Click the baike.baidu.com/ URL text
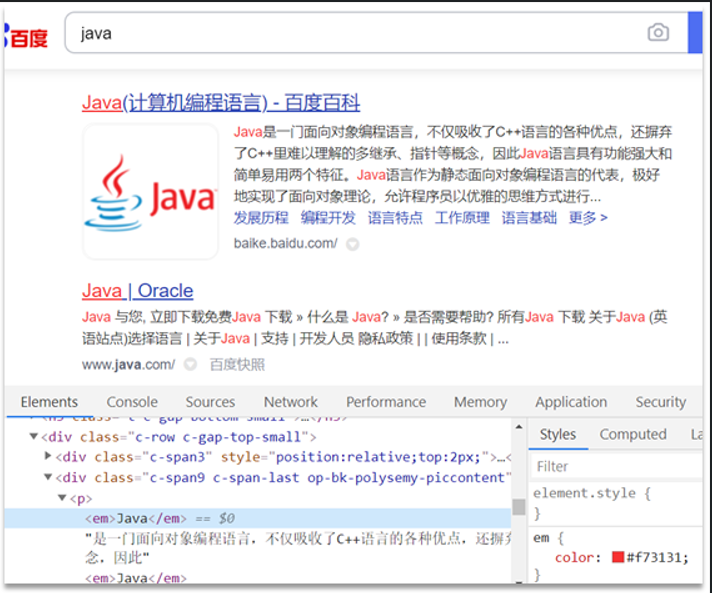 click(x=286, y=243)
